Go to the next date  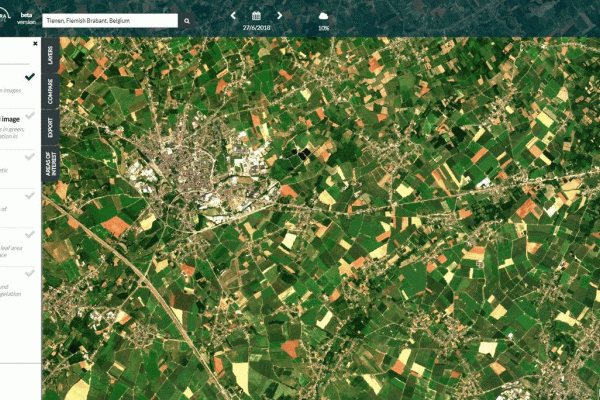pos(279,16)
